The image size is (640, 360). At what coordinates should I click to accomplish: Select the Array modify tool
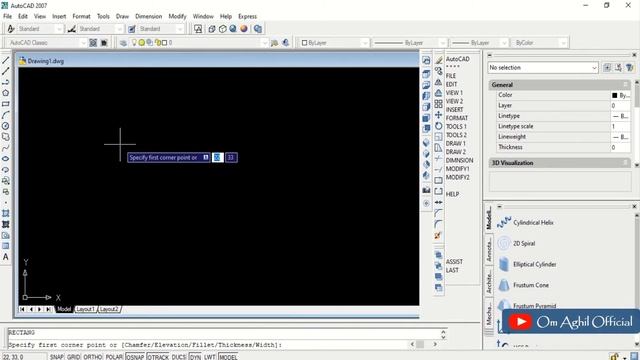439,104
